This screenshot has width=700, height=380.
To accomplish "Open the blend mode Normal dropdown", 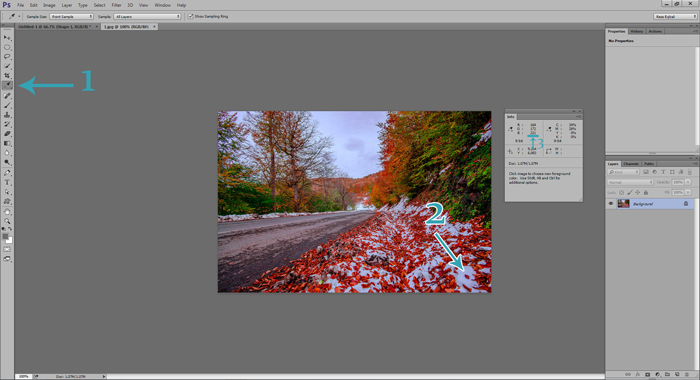I will pos(630,182).
